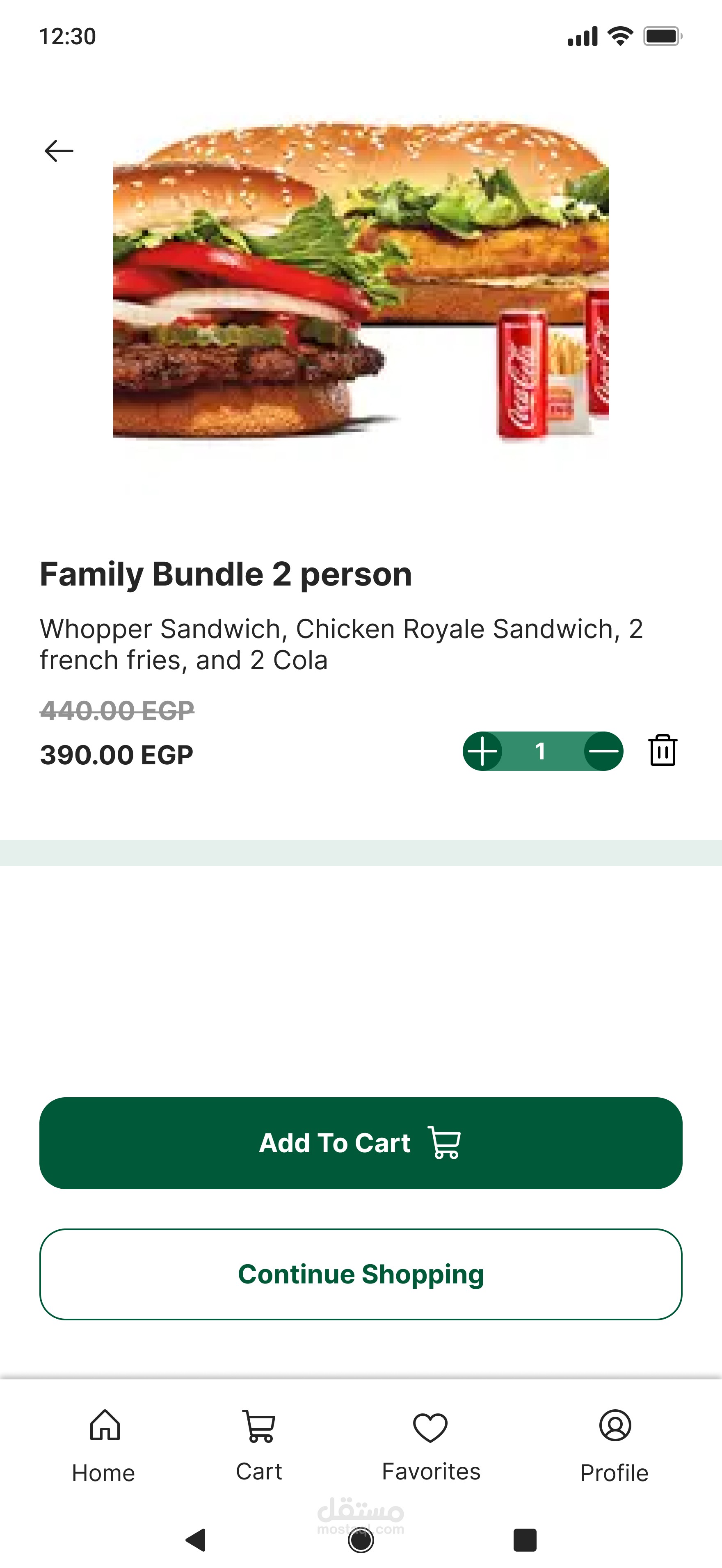The image size is (722, 1568).
Task: Tap the Family Bundle 2 person title
Action: click(x=226, y=574)
